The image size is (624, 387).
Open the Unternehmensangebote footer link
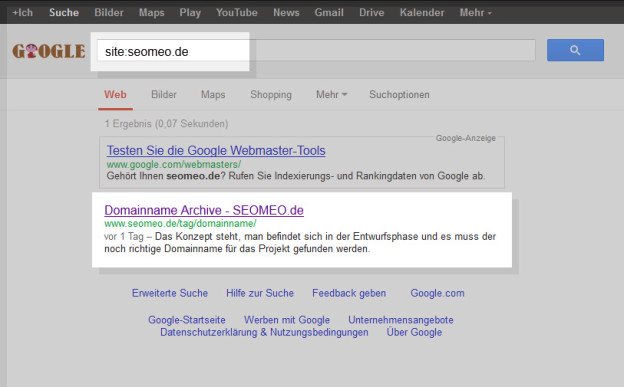tap(401, 320)
